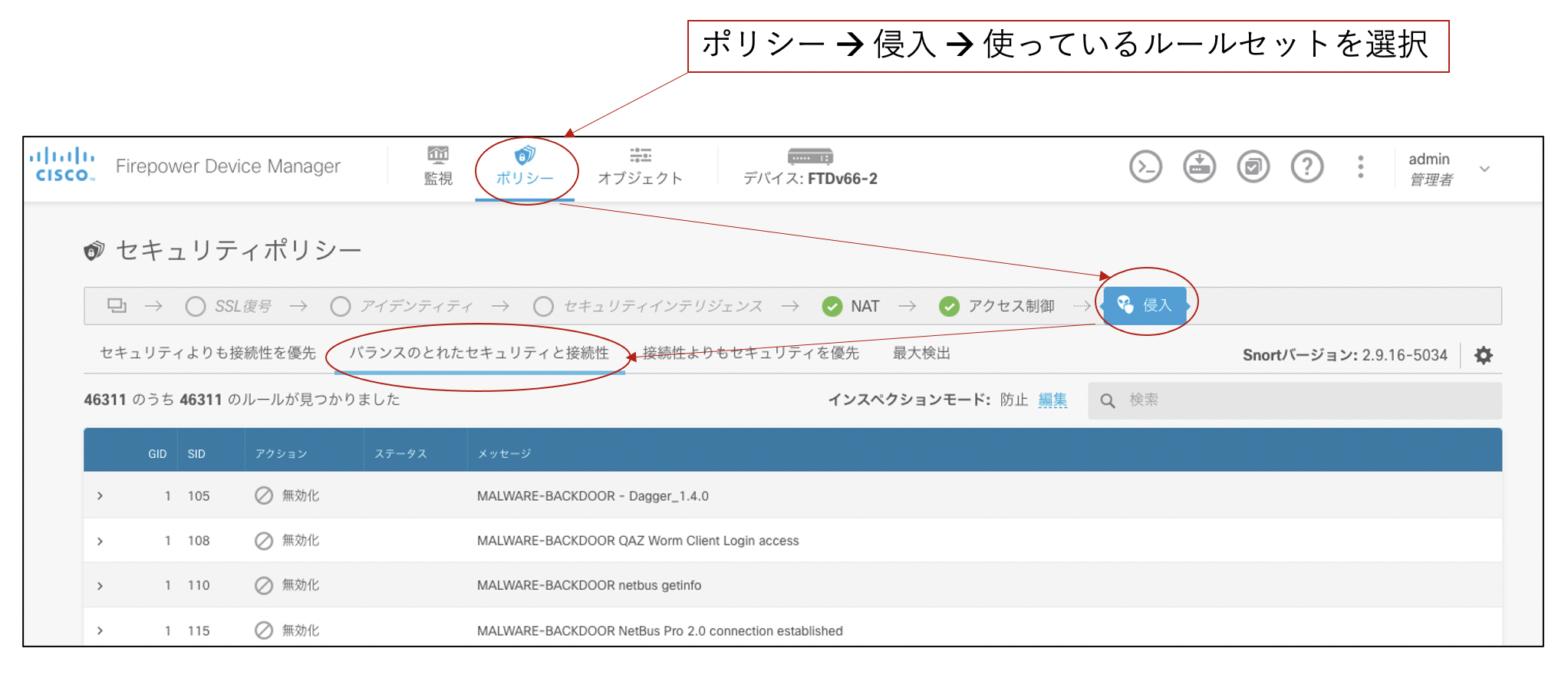Open the three-dot more options menu
This screenshot has height=678, width=1568.
[1360, 166]
